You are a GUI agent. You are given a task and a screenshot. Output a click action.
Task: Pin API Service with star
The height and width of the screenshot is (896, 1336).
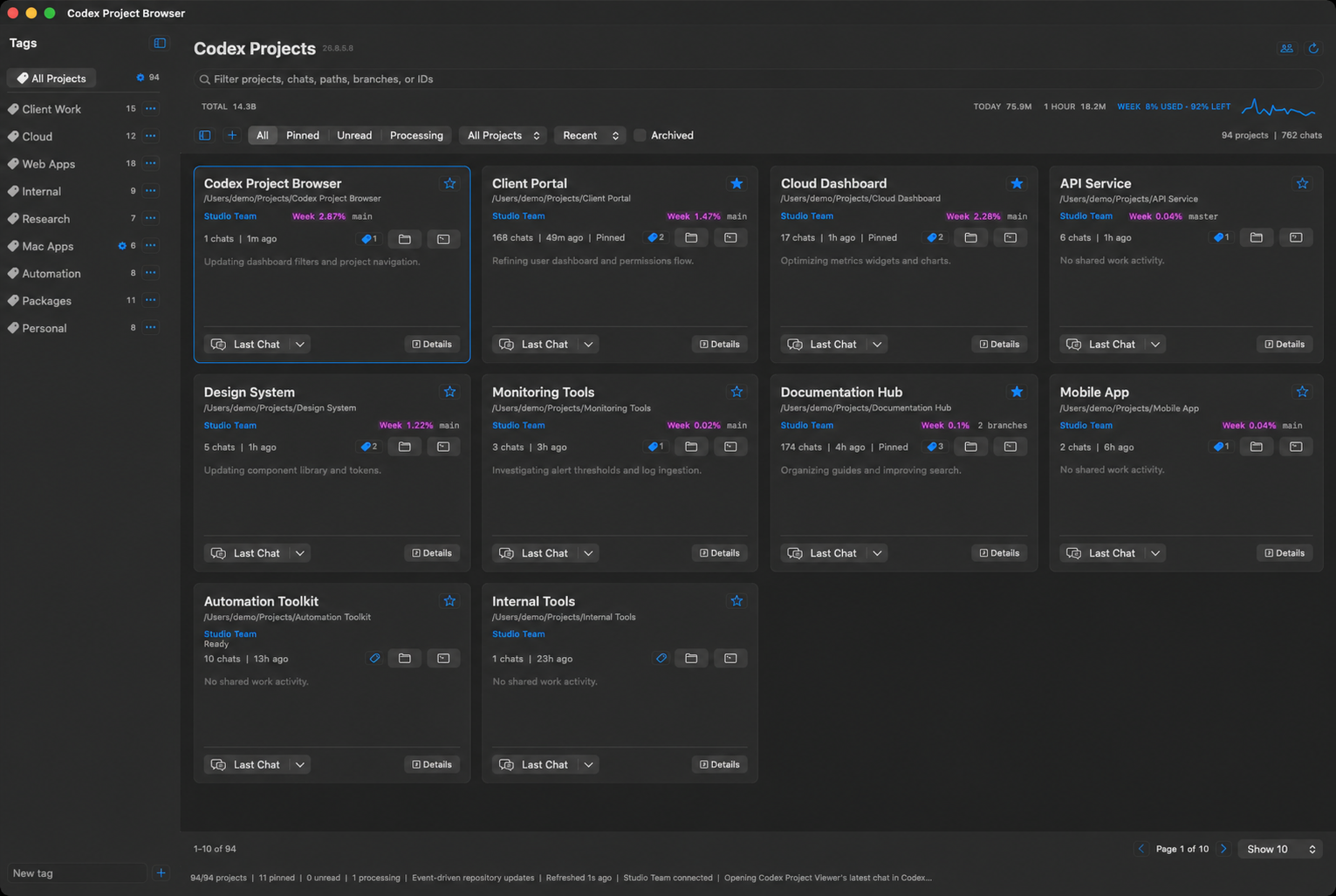[x=1302, y=183]
